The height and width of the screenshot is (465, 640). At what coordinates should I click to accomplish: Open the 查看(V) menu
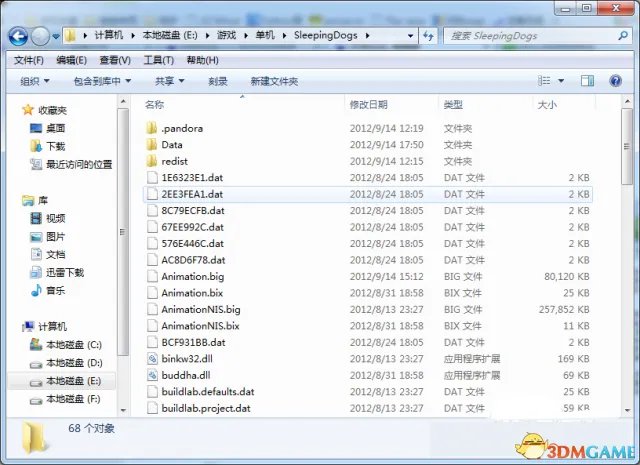(x=115, y=60)
